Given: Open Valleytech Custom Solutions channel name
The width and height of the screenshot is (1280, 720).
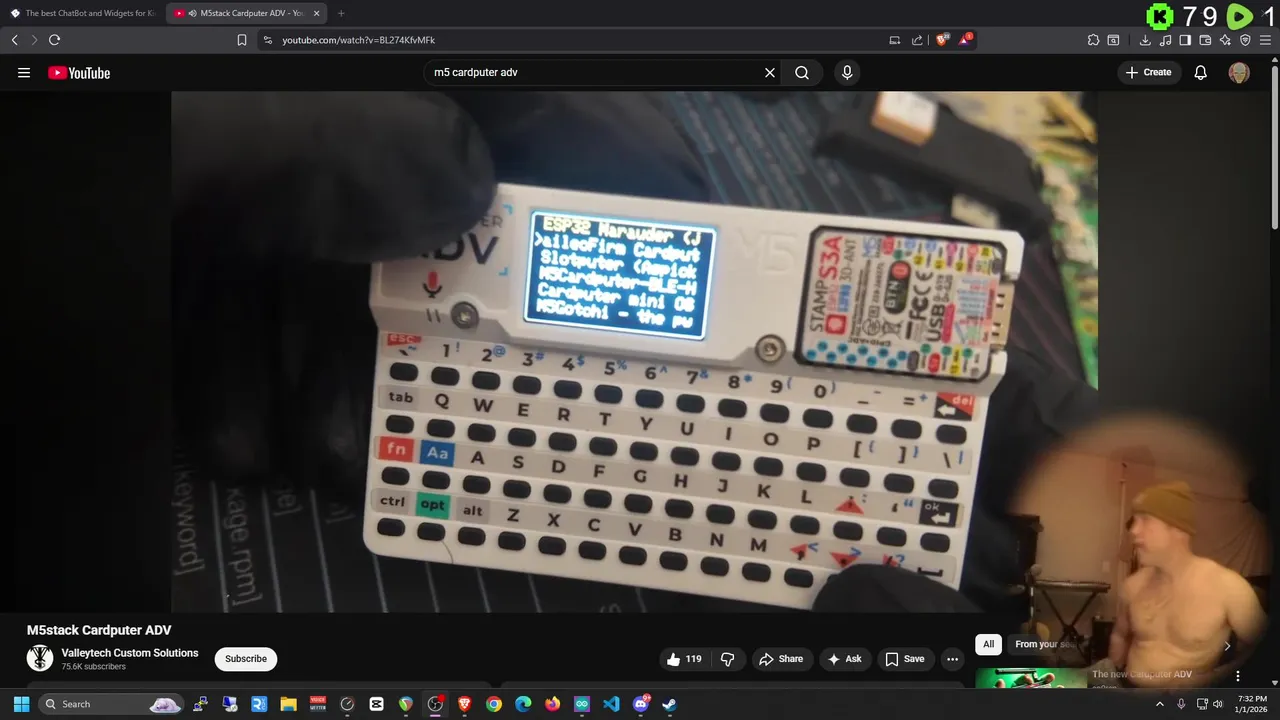Looking at the screenshot, I should [130, 653].
